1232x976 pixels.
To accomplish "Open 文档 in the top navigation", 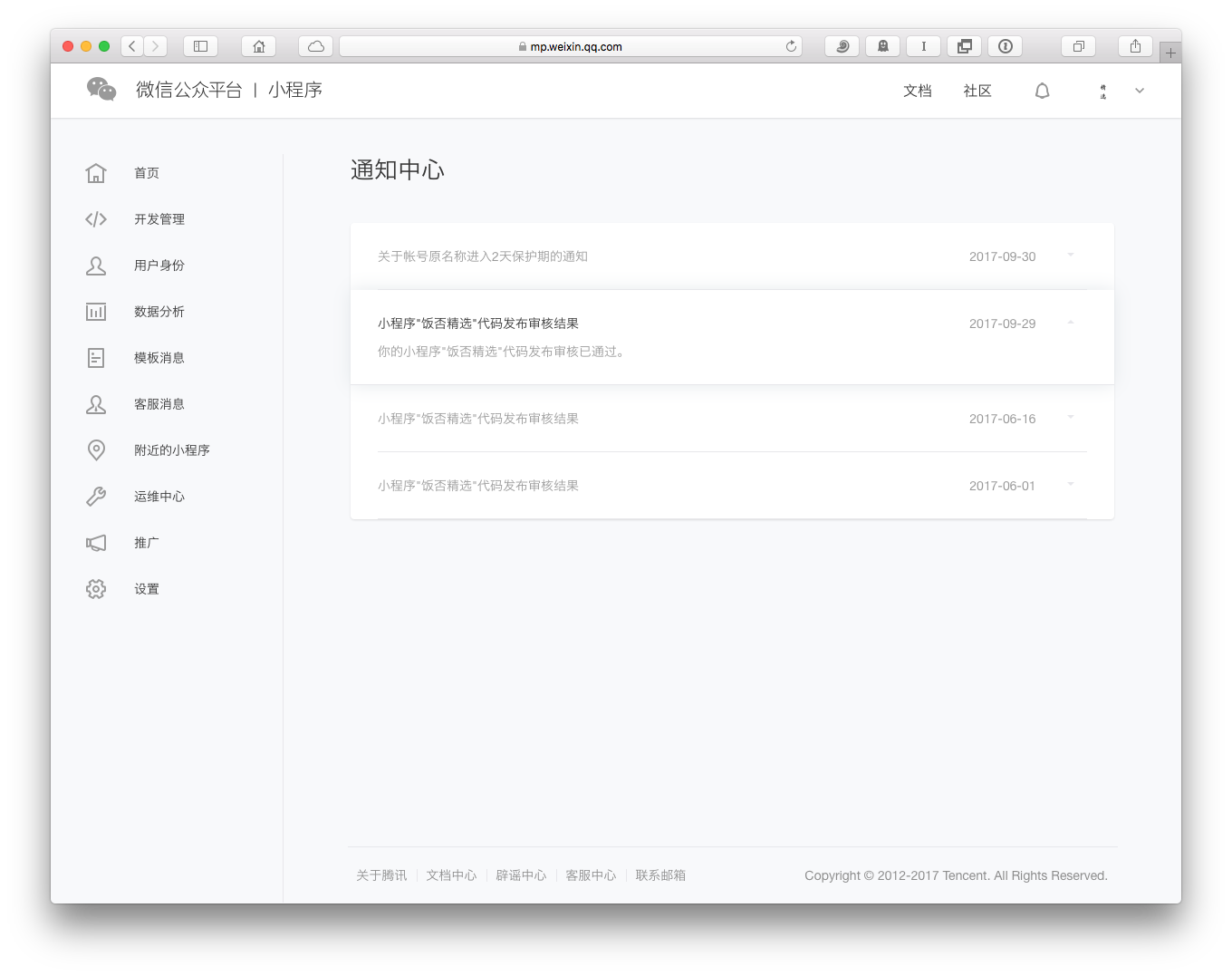I will [x=918, y=91].
